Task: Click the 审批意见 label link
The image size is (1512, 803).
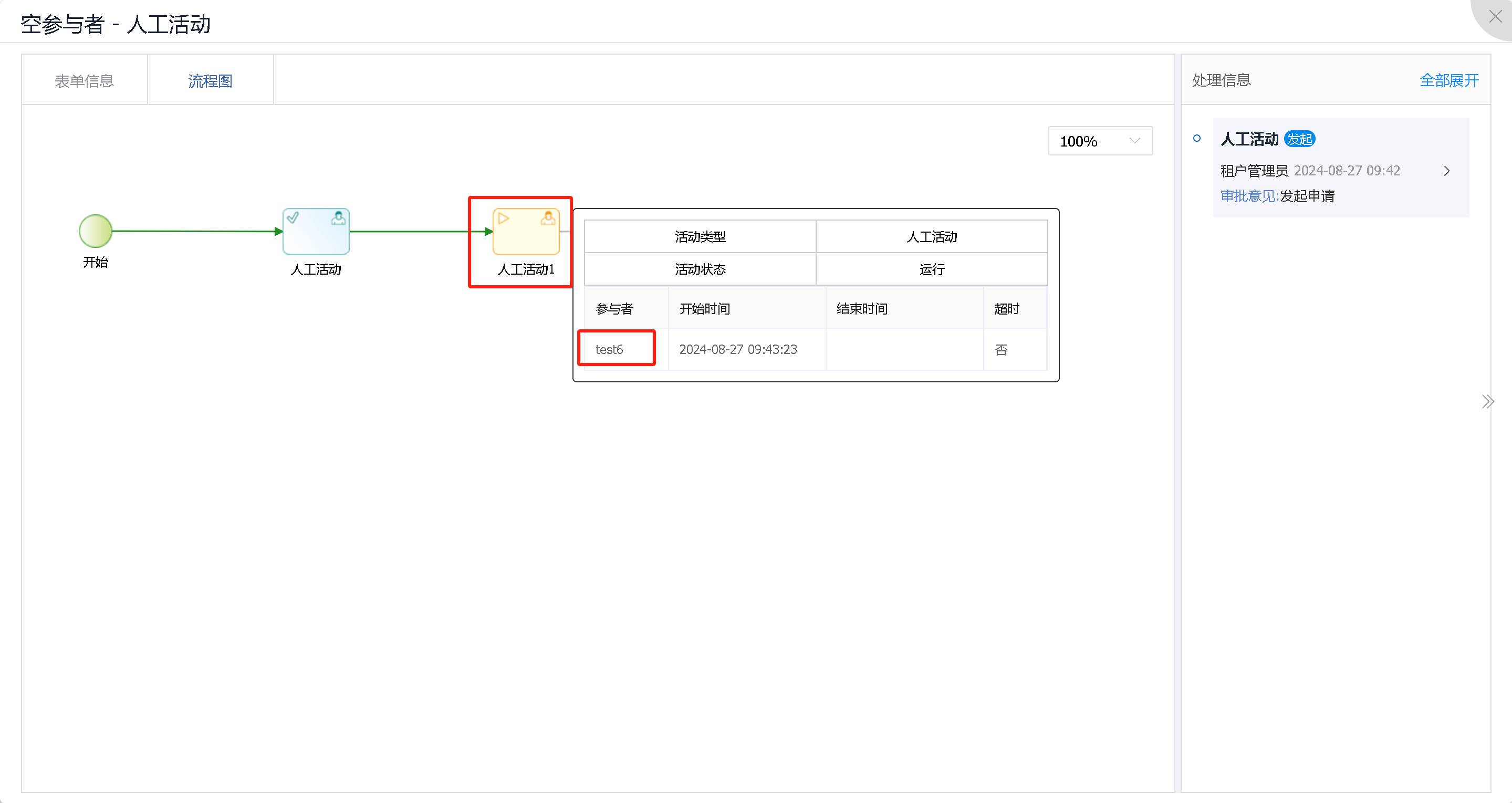Action: pyautogui.click(x=1248, y=196)
